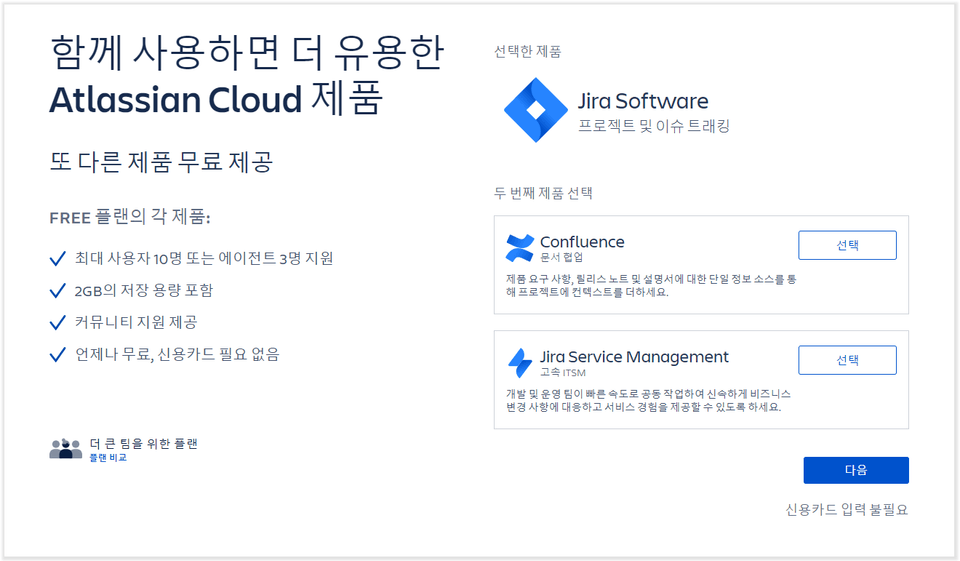Click checkmark next to 언제나 무료
Screen dimensions: 960x561
(58, 354)
